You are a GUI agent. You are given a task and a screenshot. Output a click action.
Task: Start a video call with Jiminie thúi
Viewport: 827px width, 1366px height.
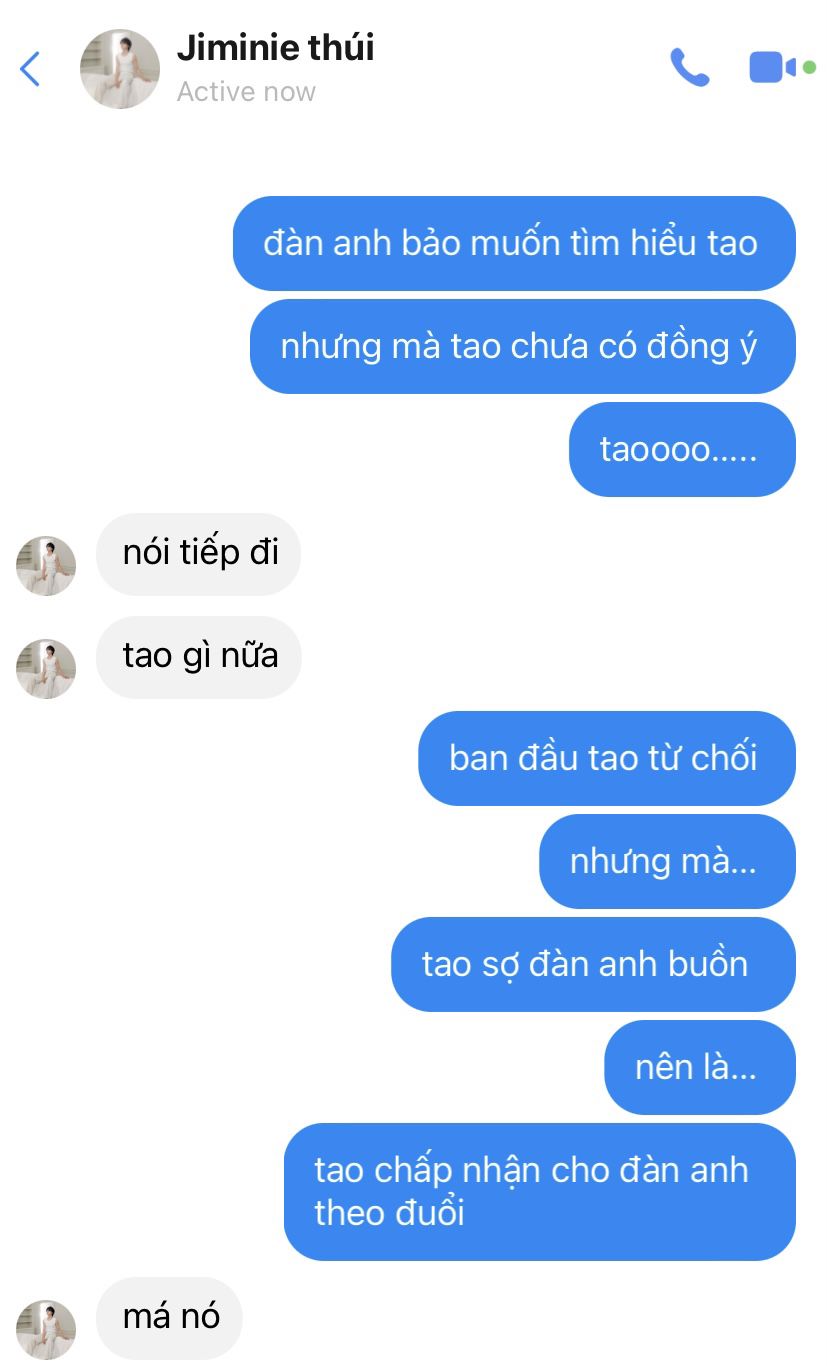(x=781, y=68)
